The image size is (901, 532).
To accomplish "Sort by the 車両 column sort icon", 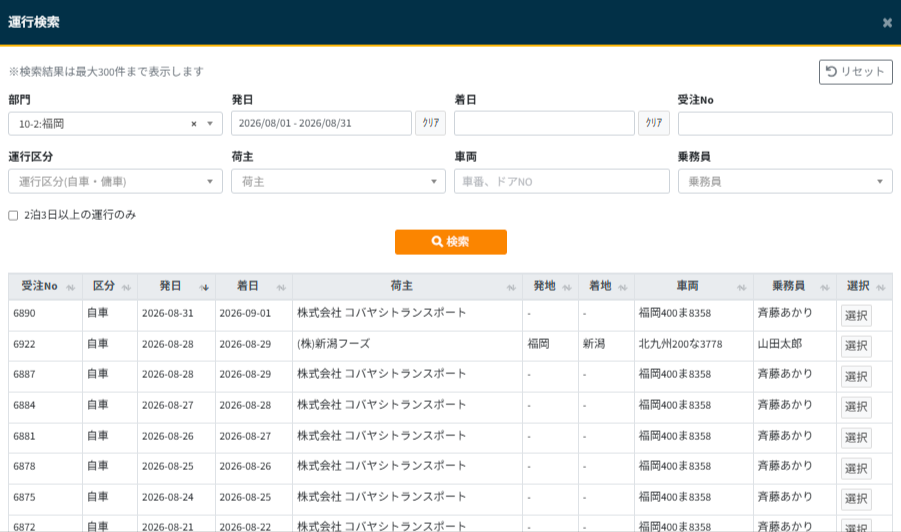I will (742, 287).
